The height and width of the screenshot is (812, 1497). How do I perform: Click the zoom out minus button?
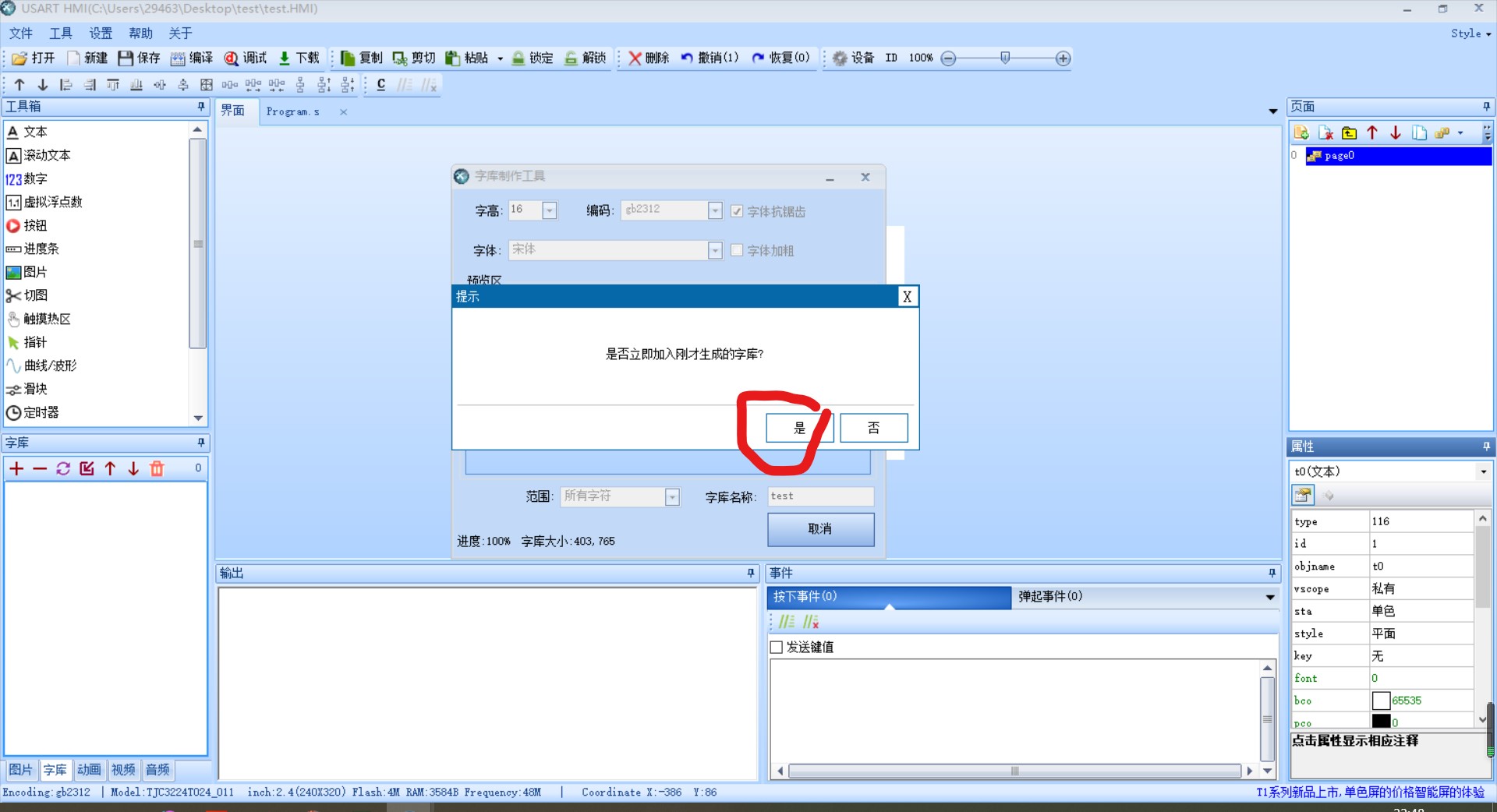click(948, 58)
